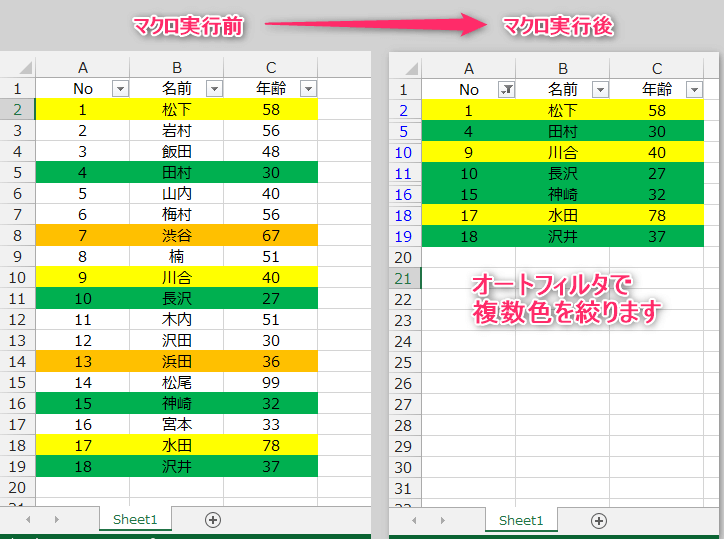Click green cell 田村 in left sheet
This screenshot has height=539, width=724.
tap(177, 172)
